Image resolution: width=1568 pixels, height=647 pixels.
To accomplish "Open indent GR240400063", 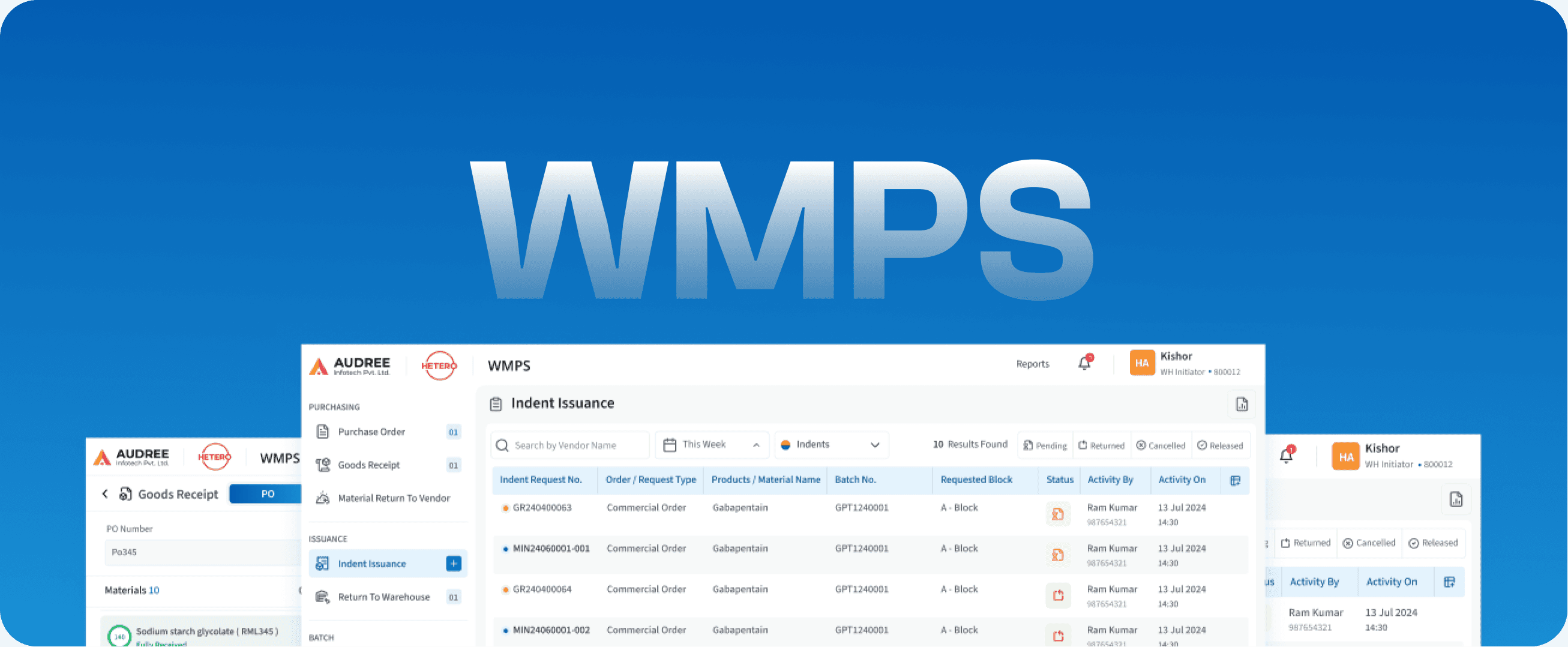I will pyautogui.click(x=542, y=508).
